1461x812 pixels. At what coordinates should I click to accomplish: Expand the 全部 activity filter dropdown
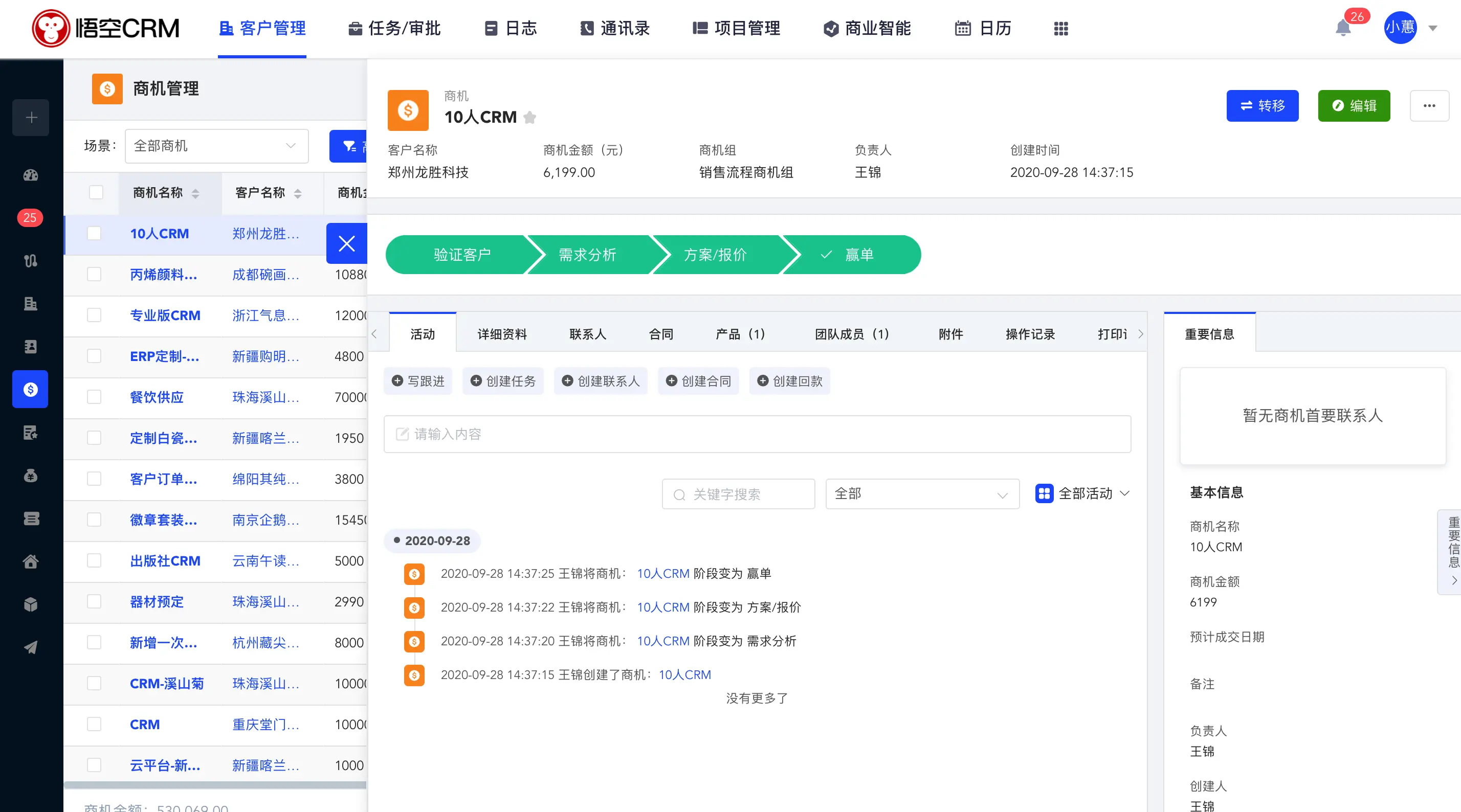(922, 494)
